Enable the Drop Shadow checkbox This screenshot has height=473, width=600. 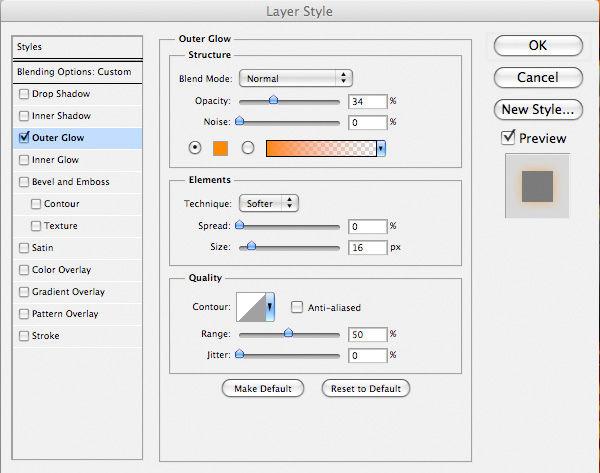tap(24, 94)
